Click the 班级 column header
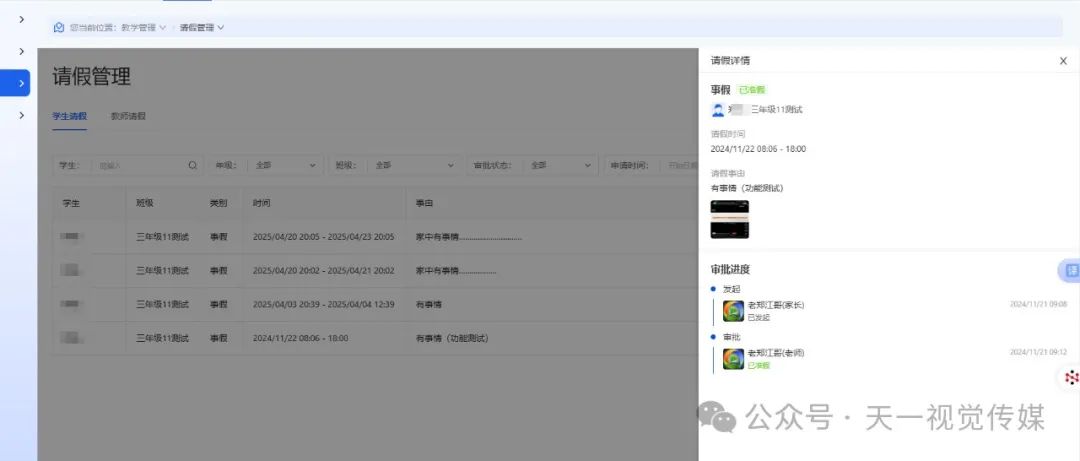The image size is (1080, 461). tap(145, 204)
